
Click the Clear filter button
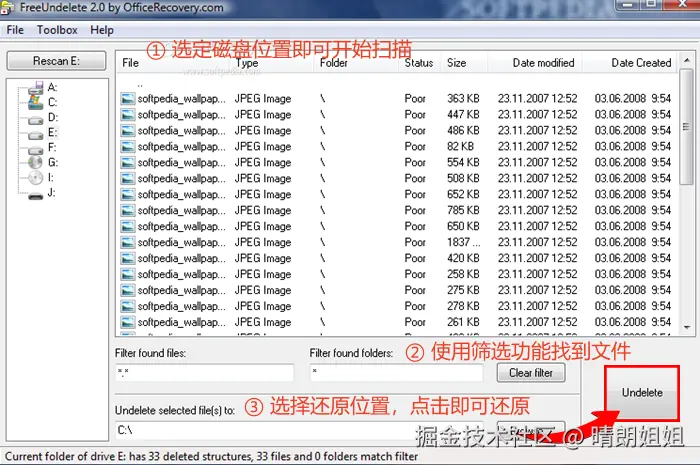pos(531,373)
